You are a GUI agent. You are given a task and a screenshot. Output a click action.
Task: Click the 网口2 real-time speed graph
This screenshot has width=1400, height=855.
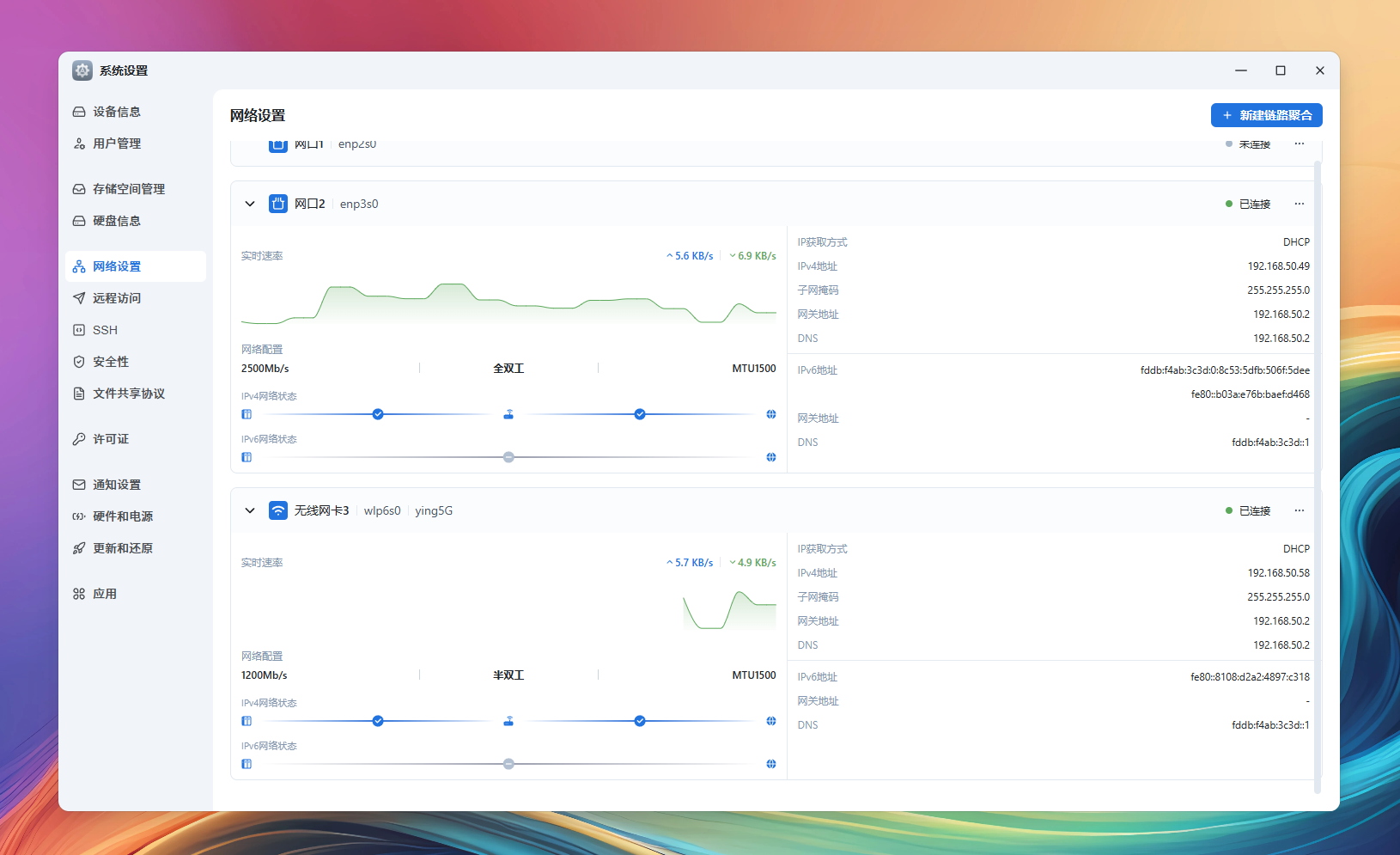click(508, 302)
